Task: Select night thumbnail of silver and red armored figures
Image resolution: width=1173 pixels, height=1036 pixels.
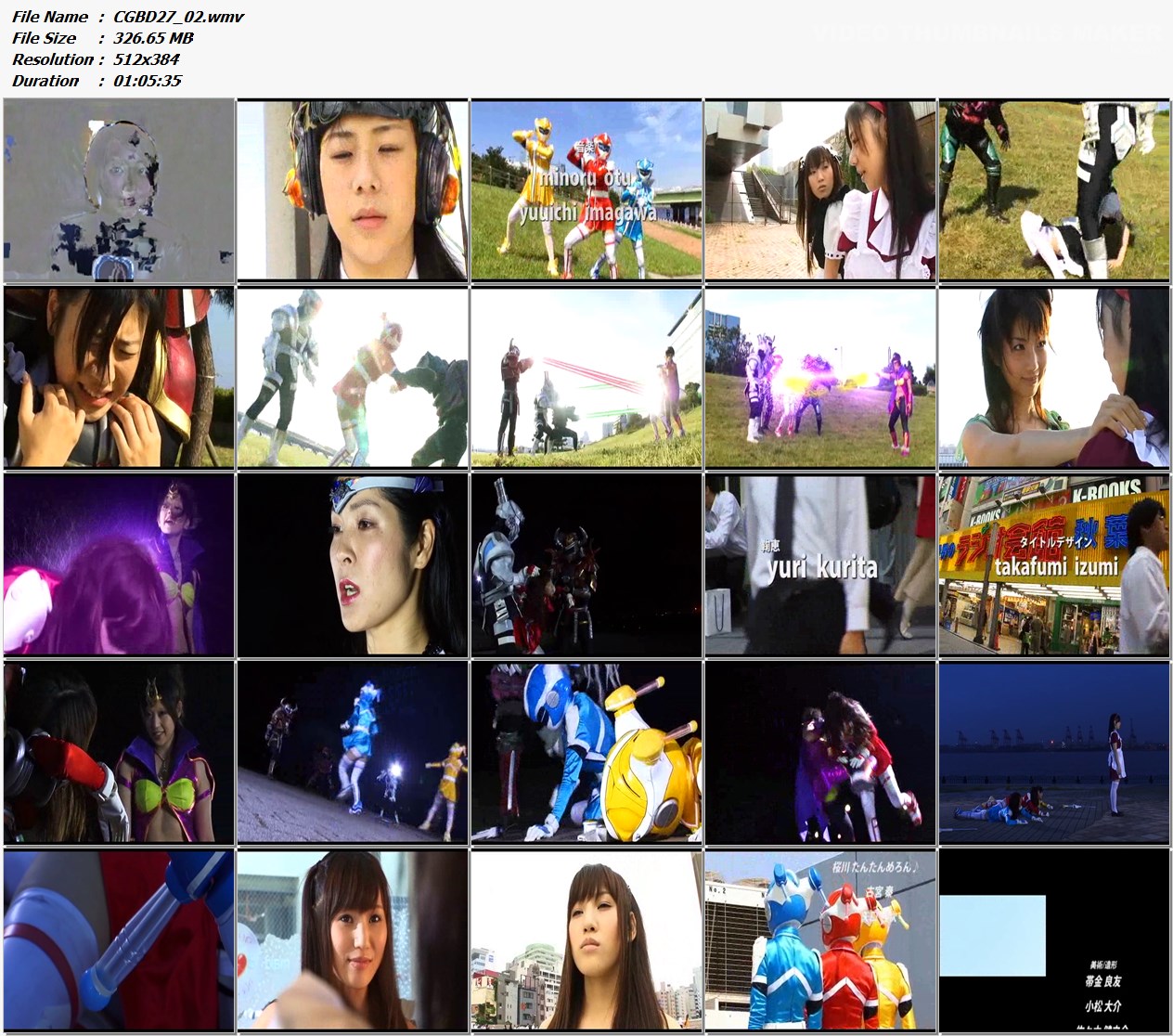Action: 586,564
